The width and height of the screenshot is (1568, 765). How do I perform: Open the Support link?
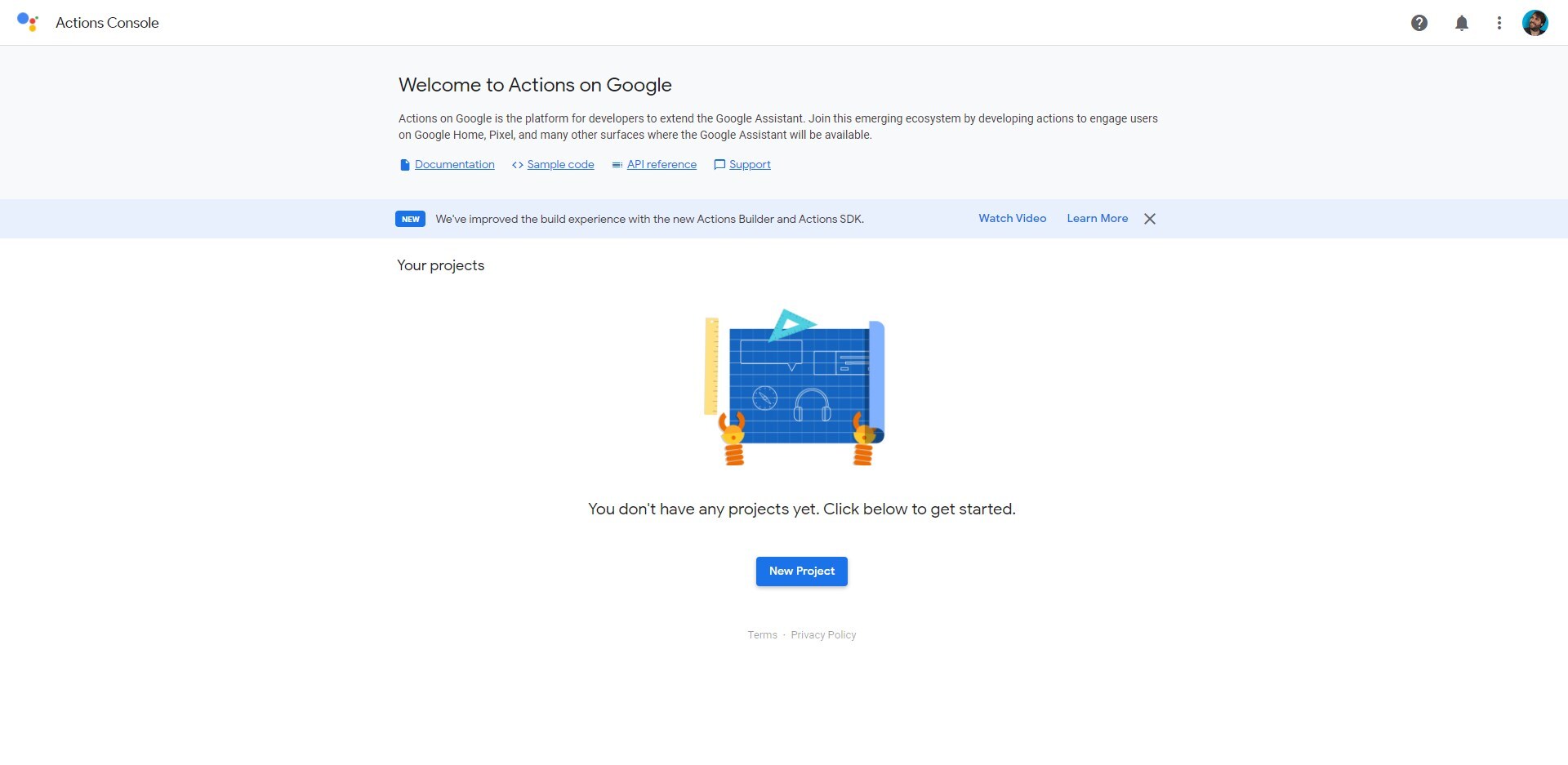(x=750, y=165)
